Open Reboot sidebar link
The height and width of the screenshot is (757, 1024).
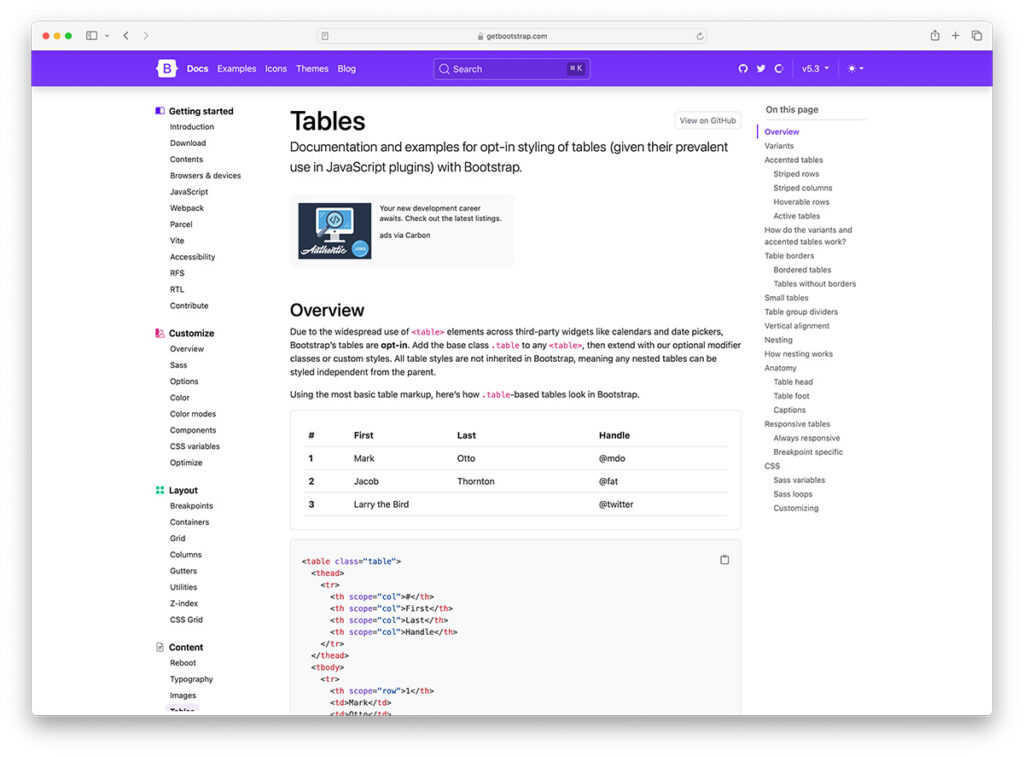click(183, 663)
